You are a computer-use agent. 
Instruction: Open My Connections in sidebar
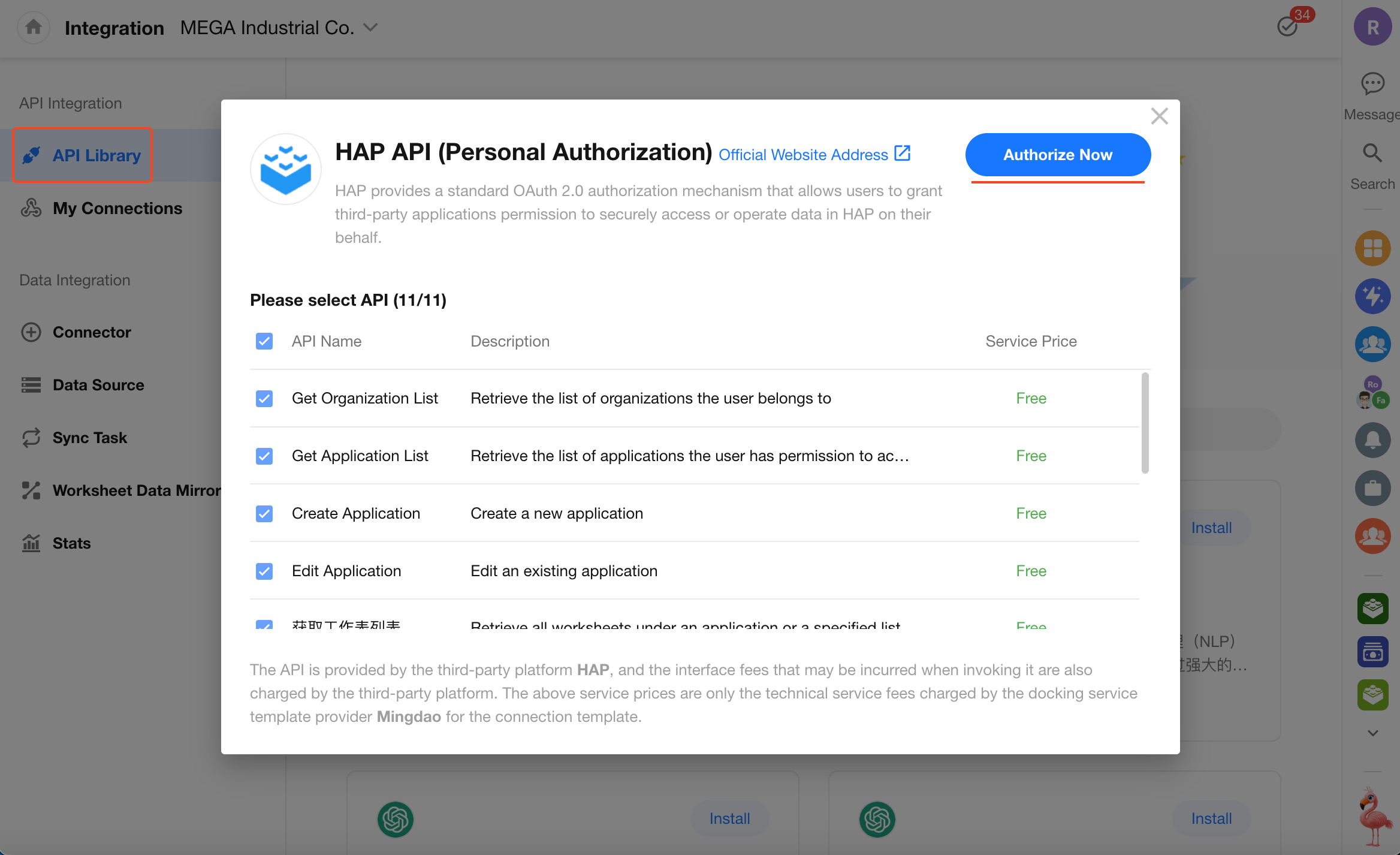pyautogui.click(x=117, y=208)
